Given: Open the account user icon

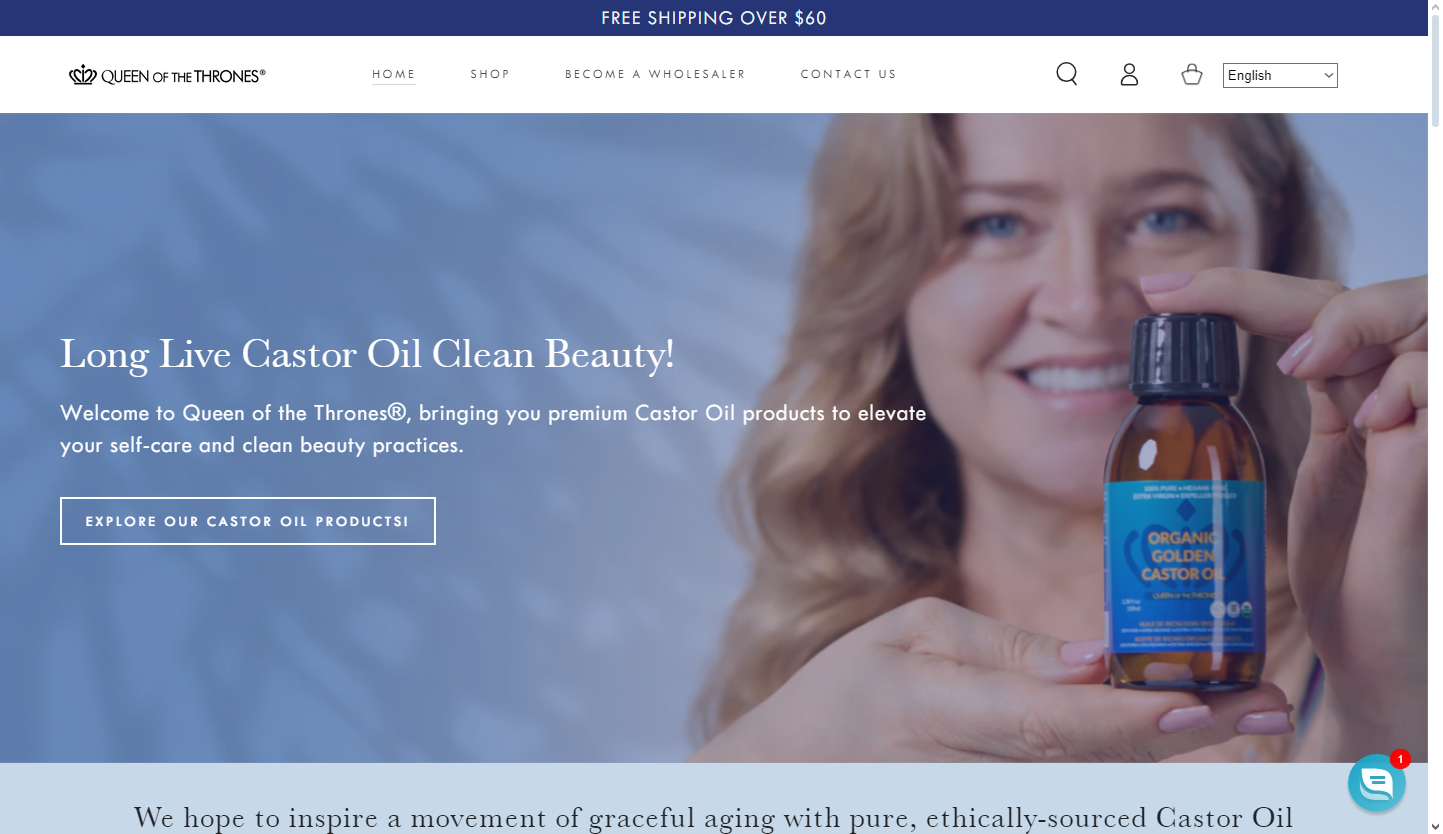Looking at the screenshot, I should pos(1129,75).
